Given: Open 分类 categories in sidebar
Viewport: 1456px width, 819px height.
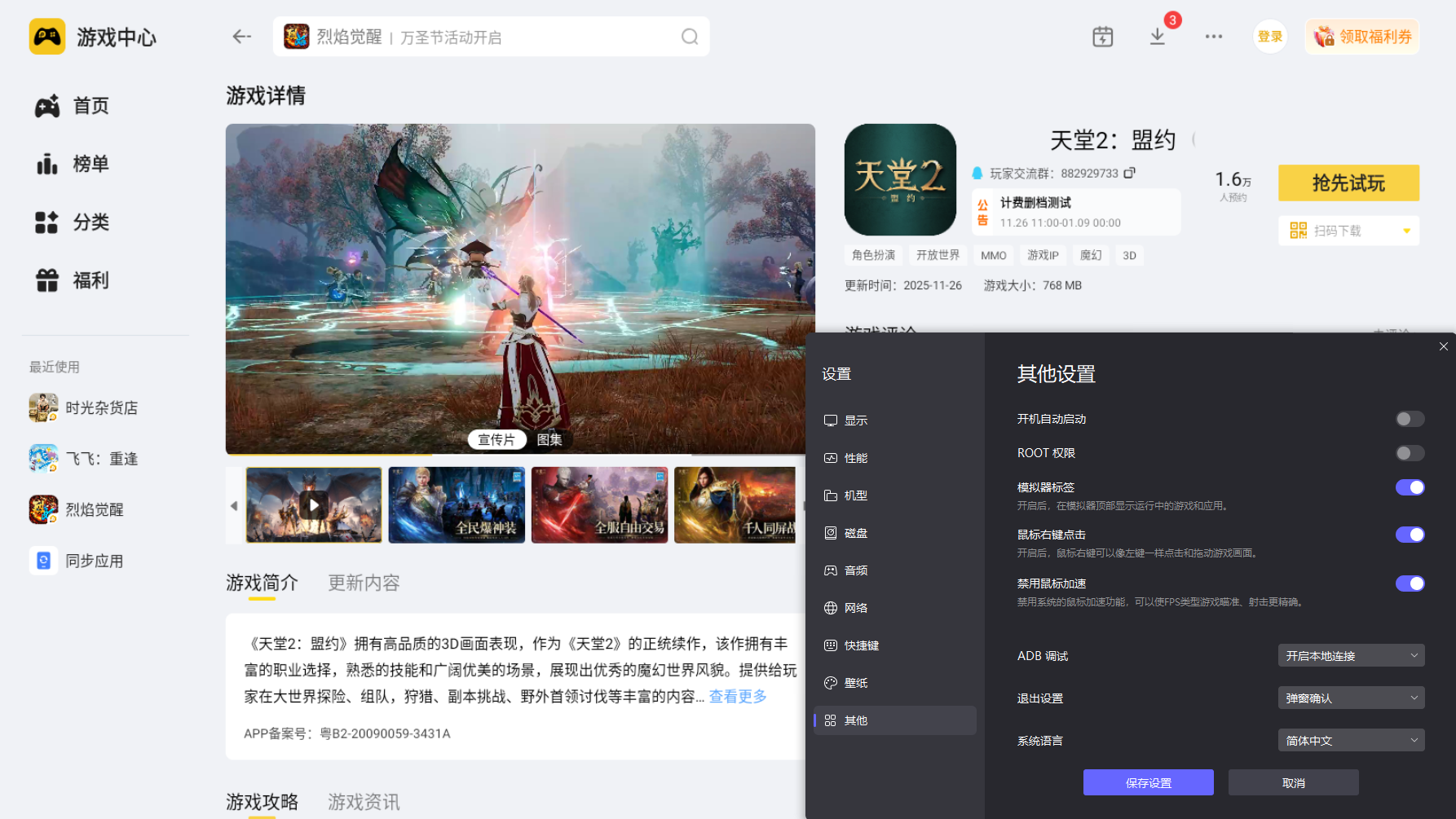Looking at the screenshot, I should (x=72, y=222).
